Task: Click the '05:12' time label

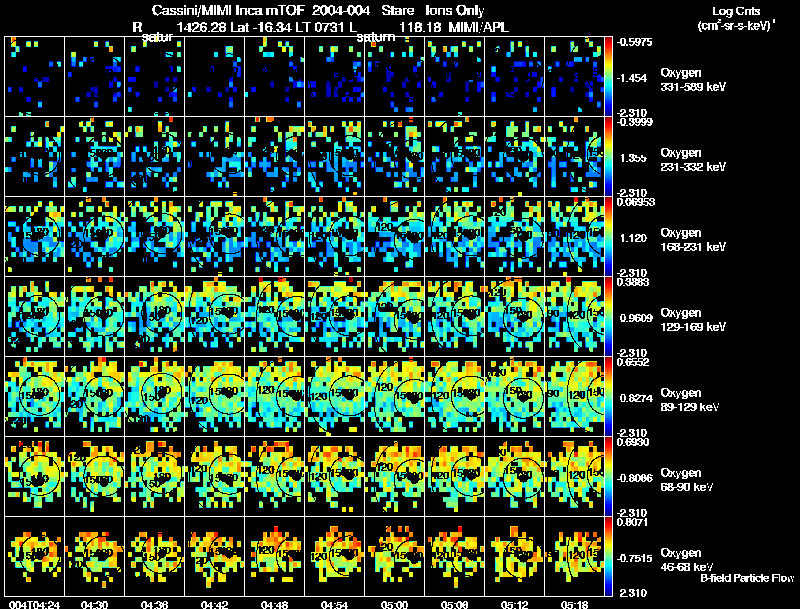Action: (x=515, y=605)
